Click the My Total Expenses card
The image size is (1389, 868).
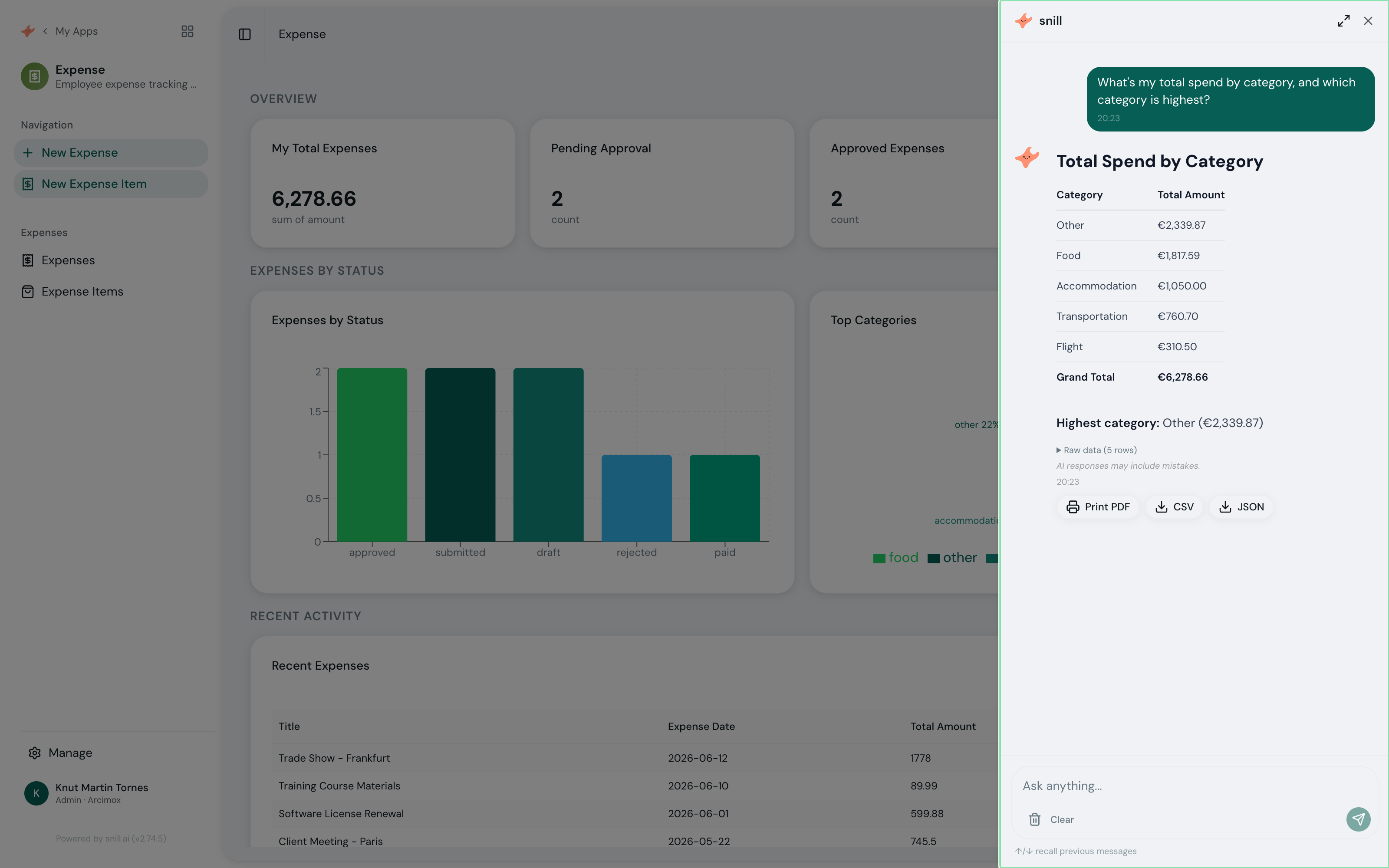[x=382, y=183]
